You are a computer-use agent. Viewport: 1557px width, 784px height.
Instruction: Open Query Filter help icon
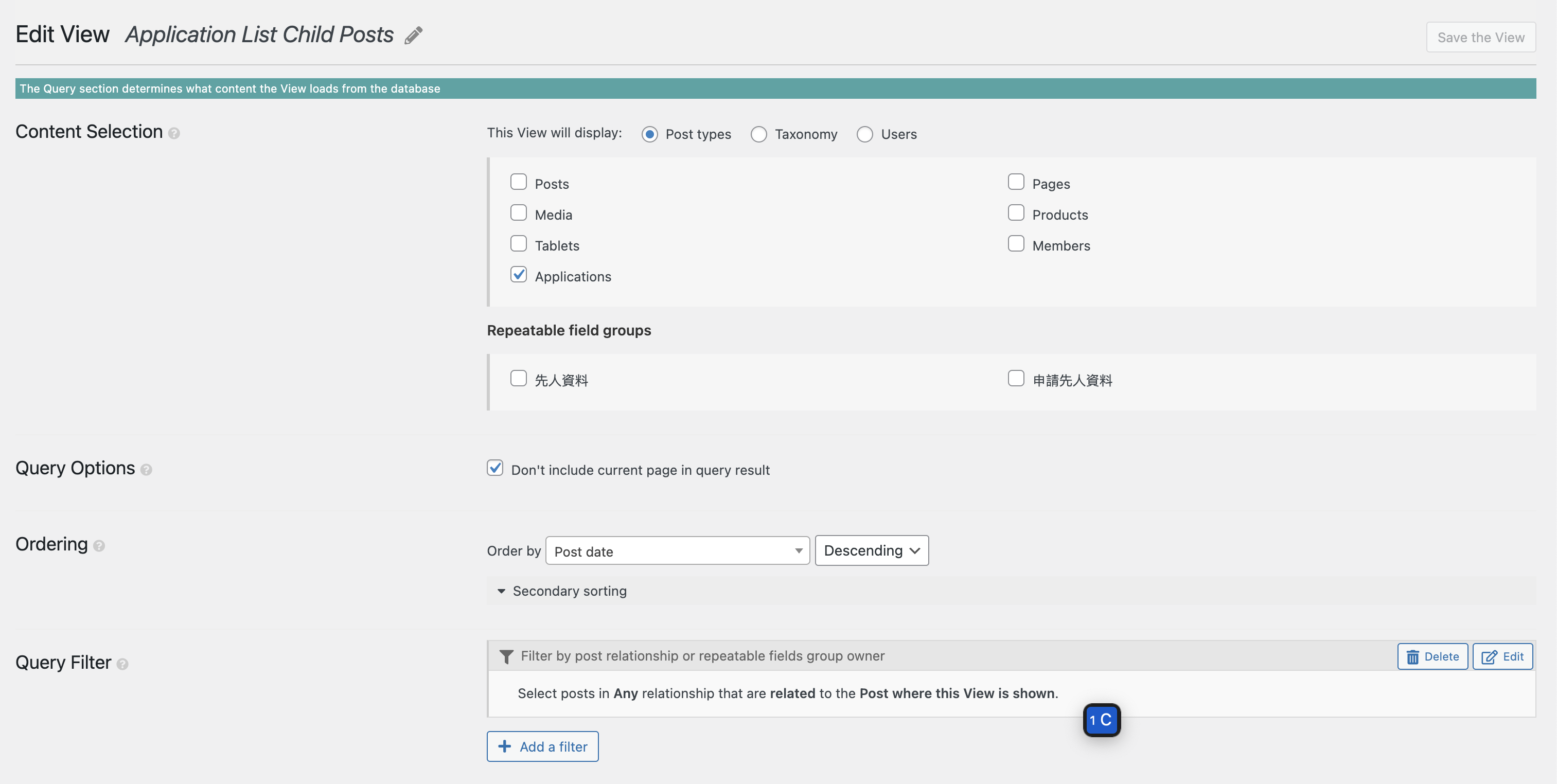point(122,664)
